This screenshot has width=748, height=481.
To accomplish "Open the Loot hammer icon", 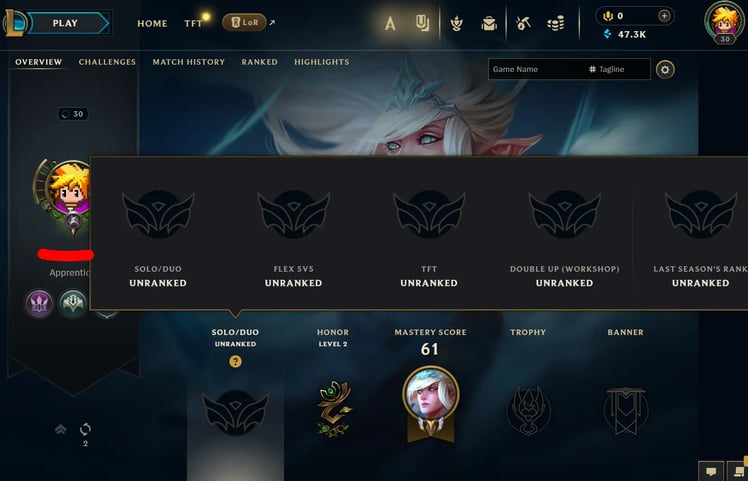I will 523,22.
